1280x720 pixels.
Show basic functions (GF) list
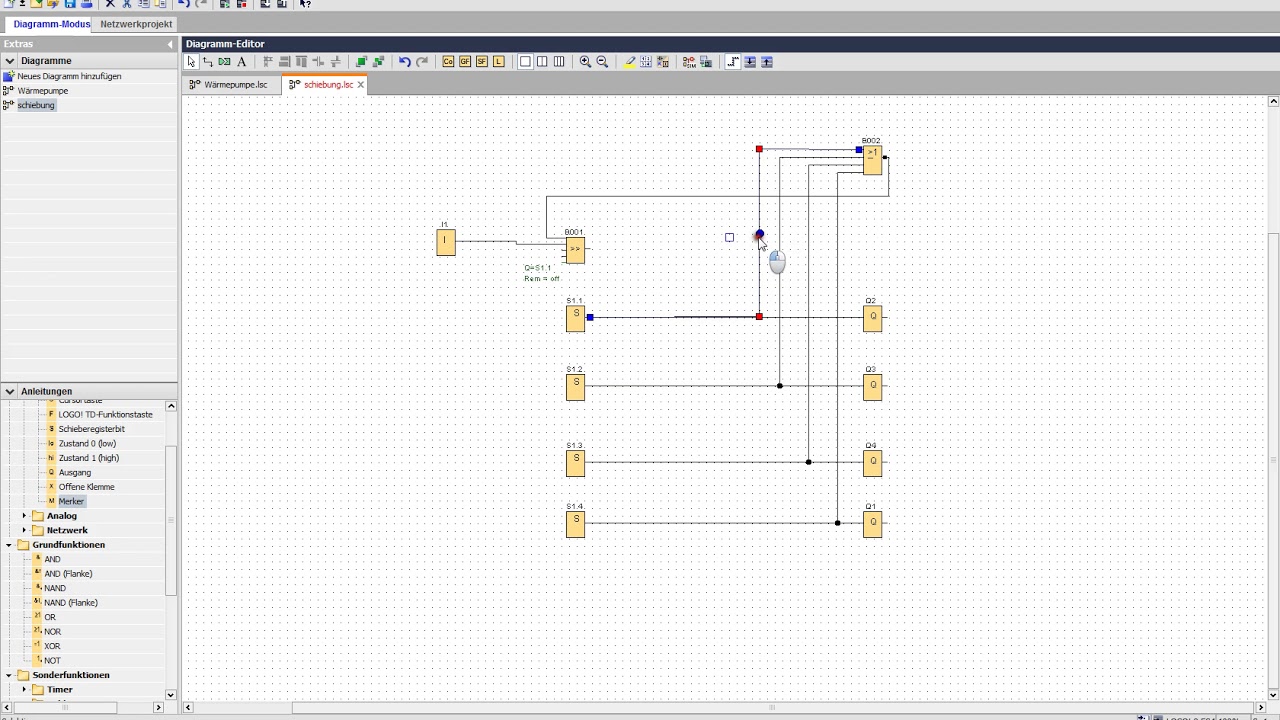[465, 62]
